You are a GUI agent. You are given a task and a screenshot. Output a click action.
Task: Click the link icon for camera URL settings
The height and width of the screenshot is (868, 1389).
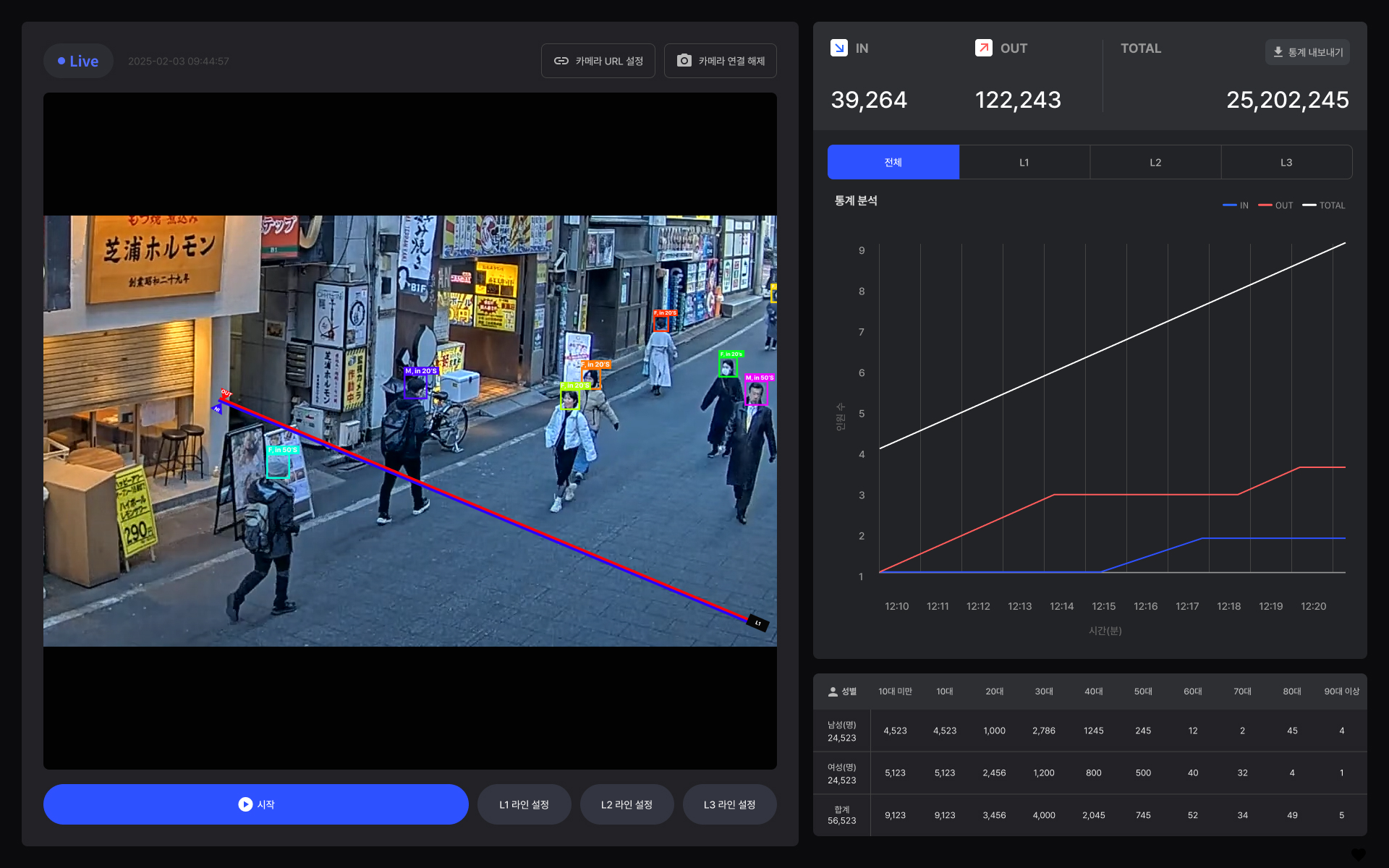pos(561,61)
